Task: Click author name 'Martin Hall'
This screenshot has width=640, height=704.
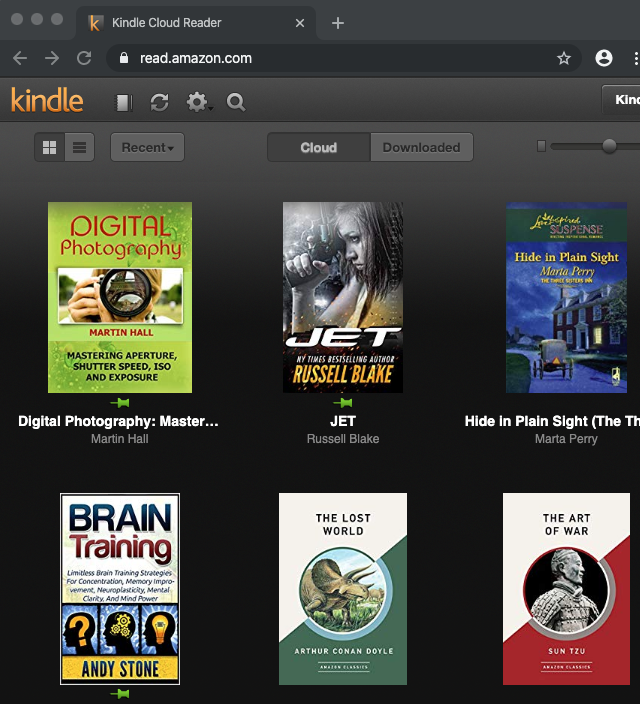Action: click(119, 439)
